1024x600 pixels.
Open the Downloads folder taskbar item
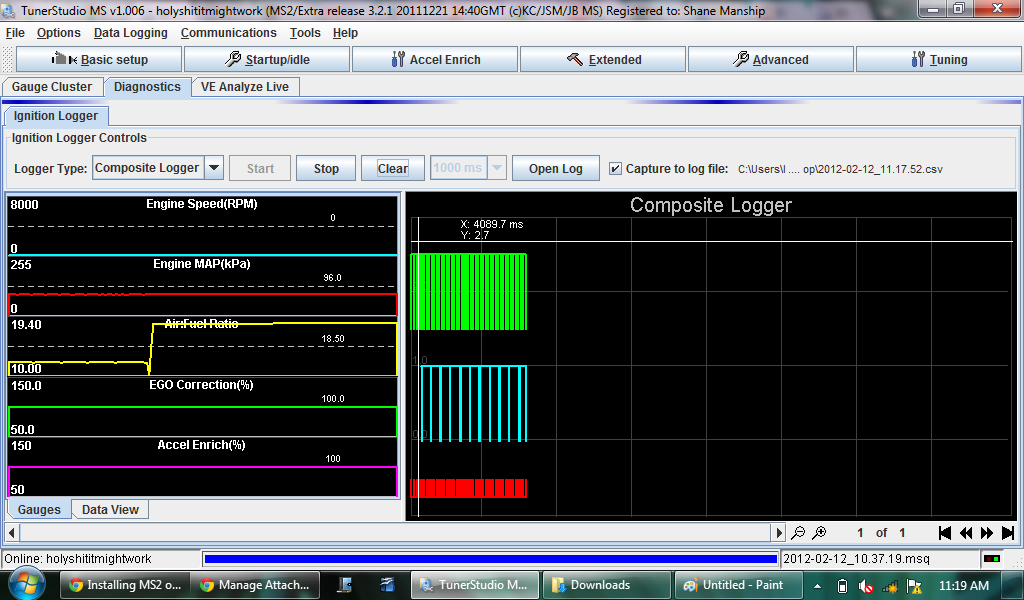tap(606, 585)
